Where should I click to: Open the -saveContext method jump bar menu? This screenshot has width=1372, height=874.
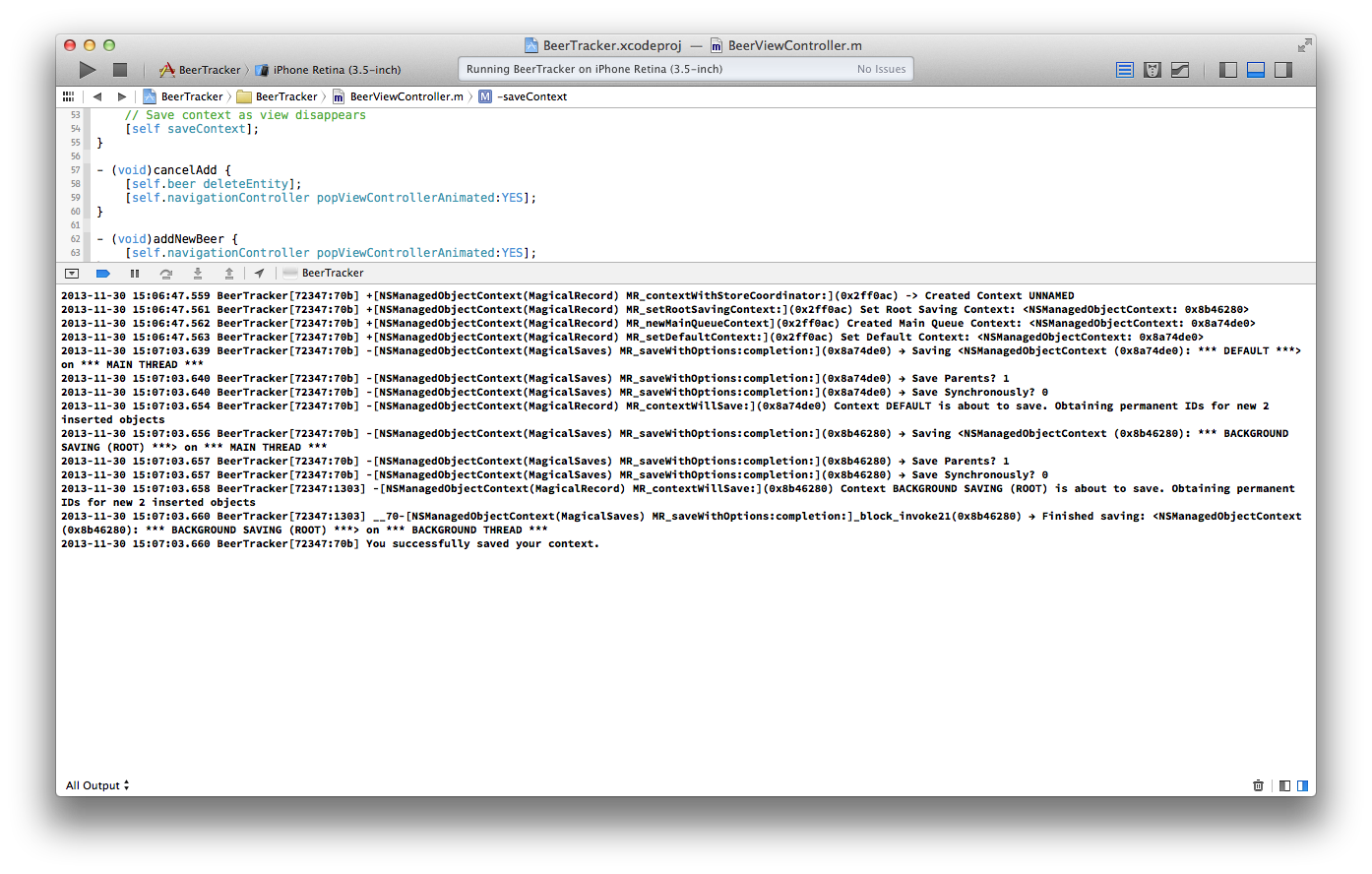point(523,96)
